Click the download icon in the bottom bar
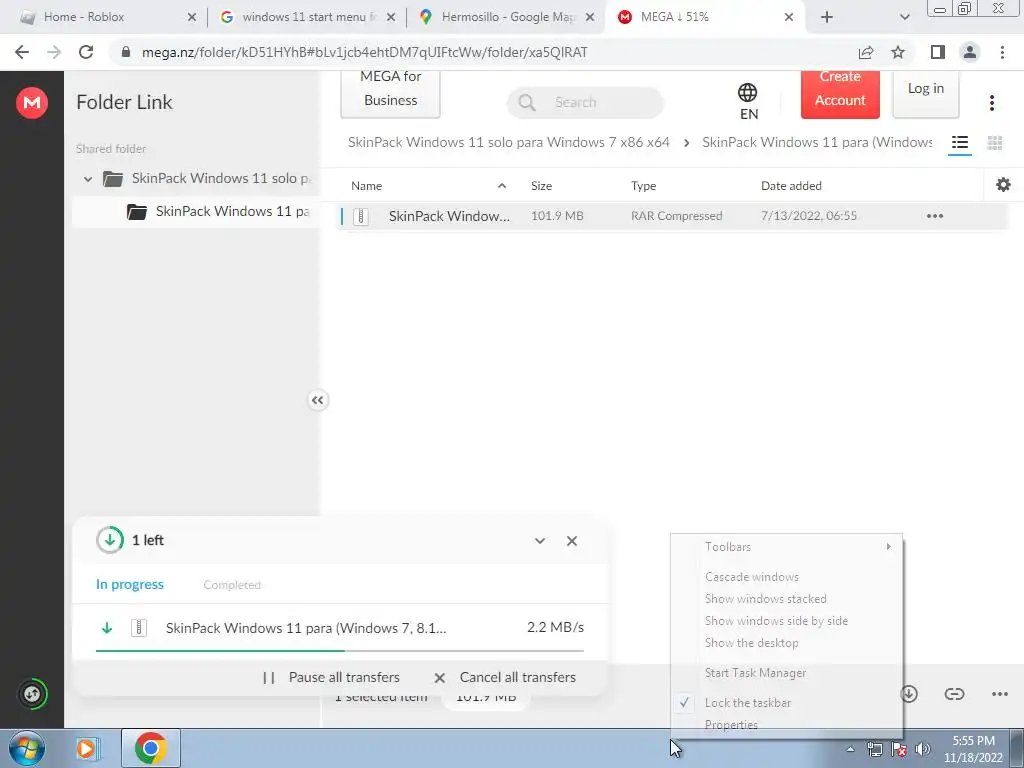1024x768 pixels. click(909, 694)
